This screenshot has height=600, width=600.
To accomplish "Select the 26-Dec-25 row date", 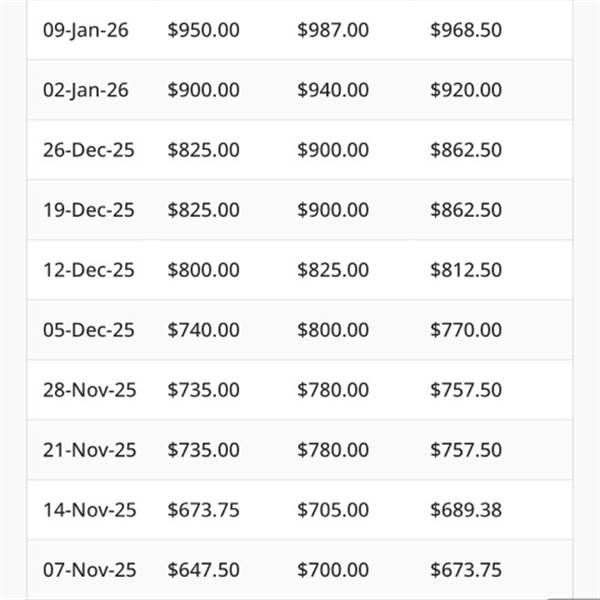I will pos(88,150).
